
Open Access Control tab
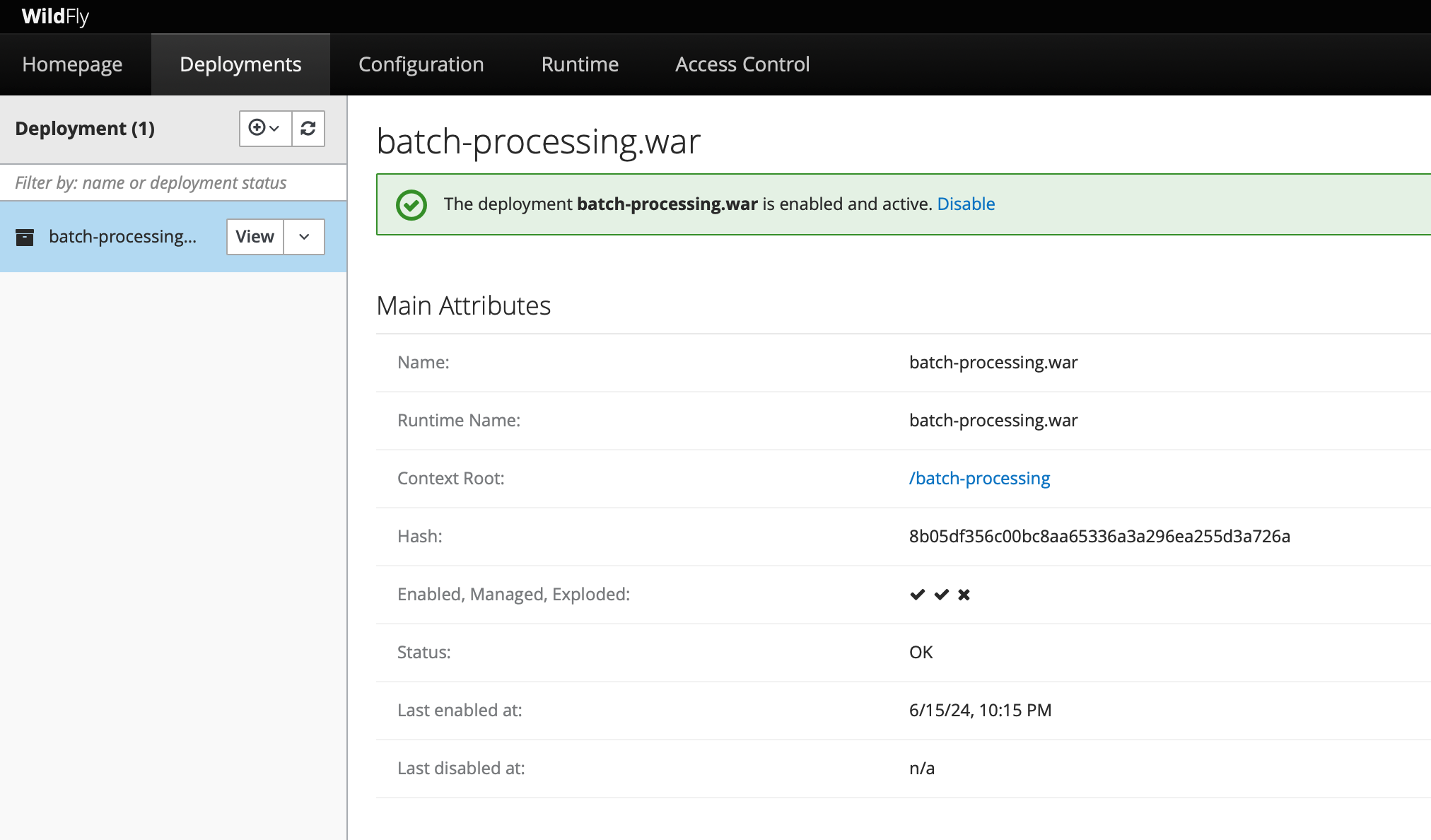742,64
